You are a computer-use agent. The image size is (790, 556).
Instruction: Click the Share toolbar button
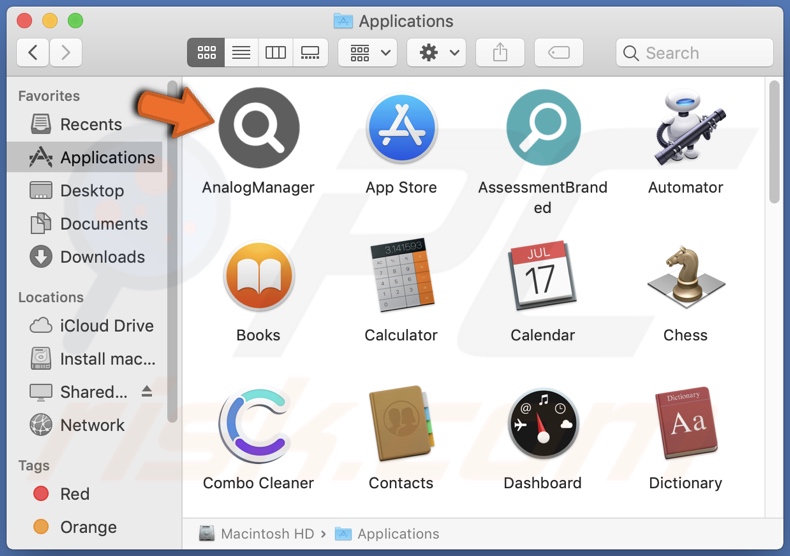pos(500,52)
